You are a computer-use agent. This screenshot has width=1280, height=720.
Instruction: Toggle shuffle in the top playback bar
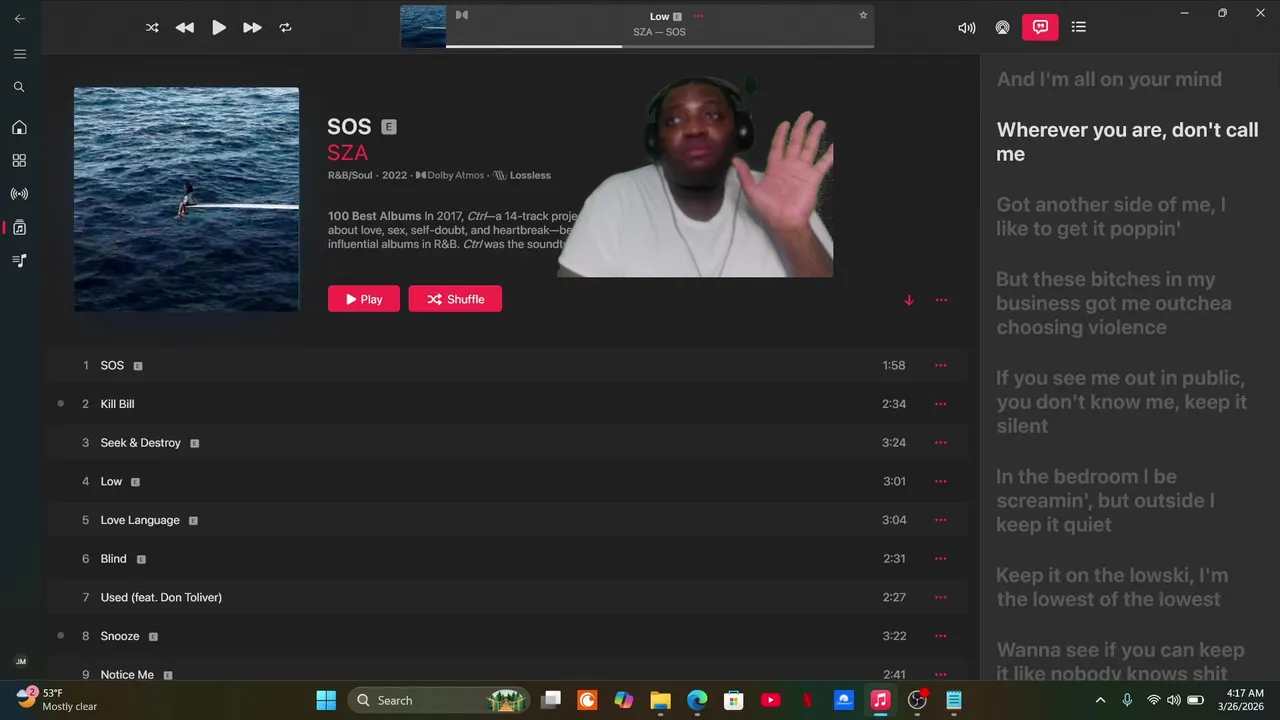coord(152,28)
